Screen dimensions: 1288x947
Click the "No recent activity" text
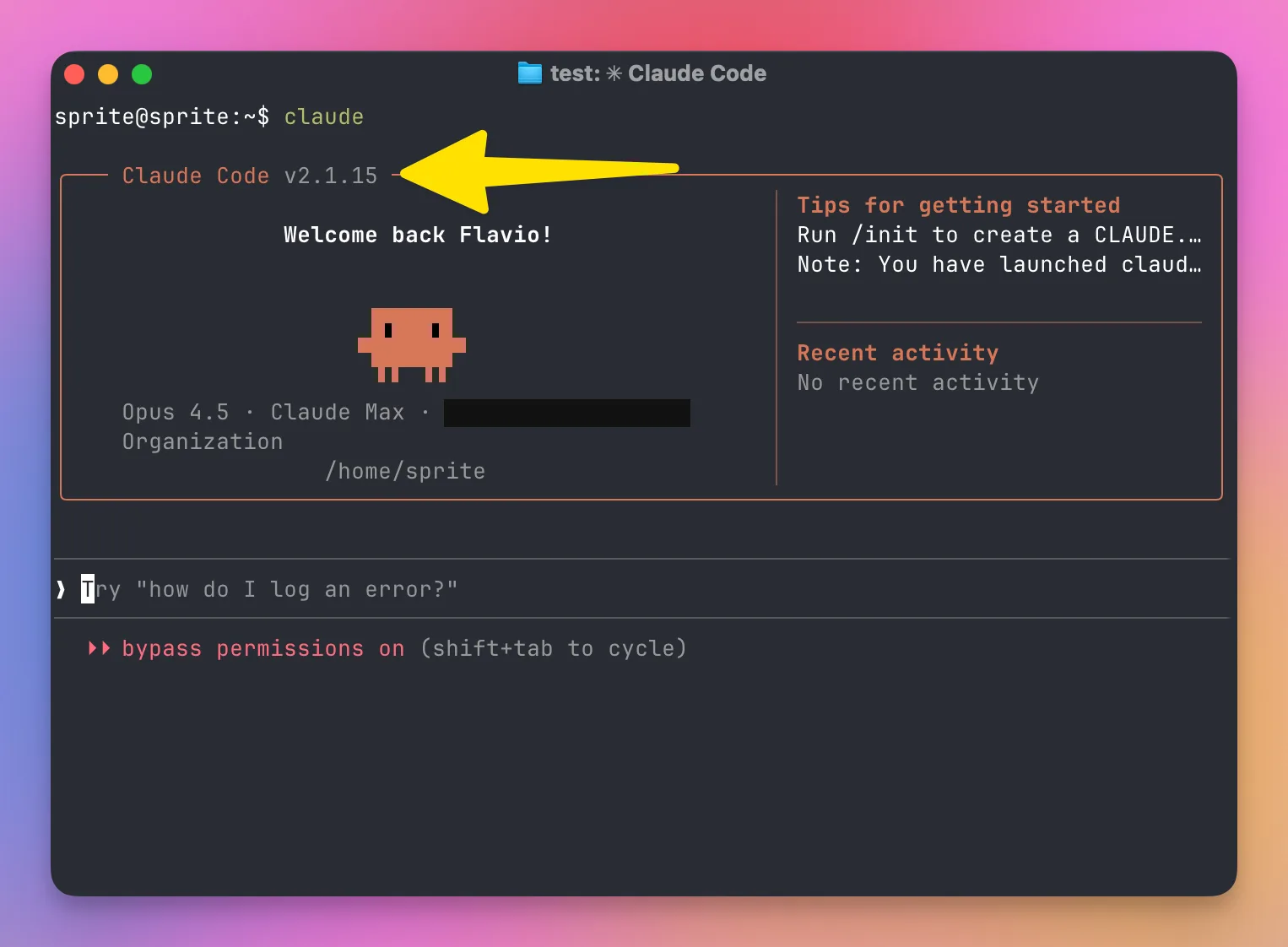(918, 382)
